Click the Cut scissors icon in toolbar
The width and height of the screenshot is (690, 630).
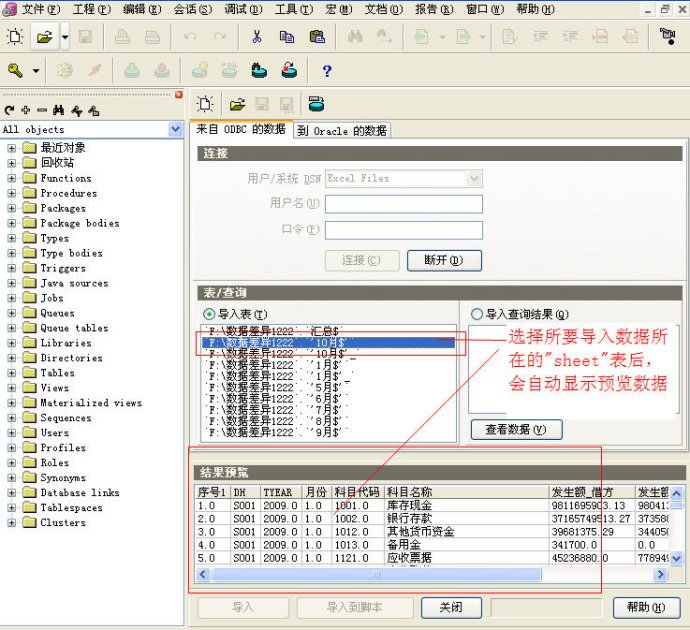257,37
